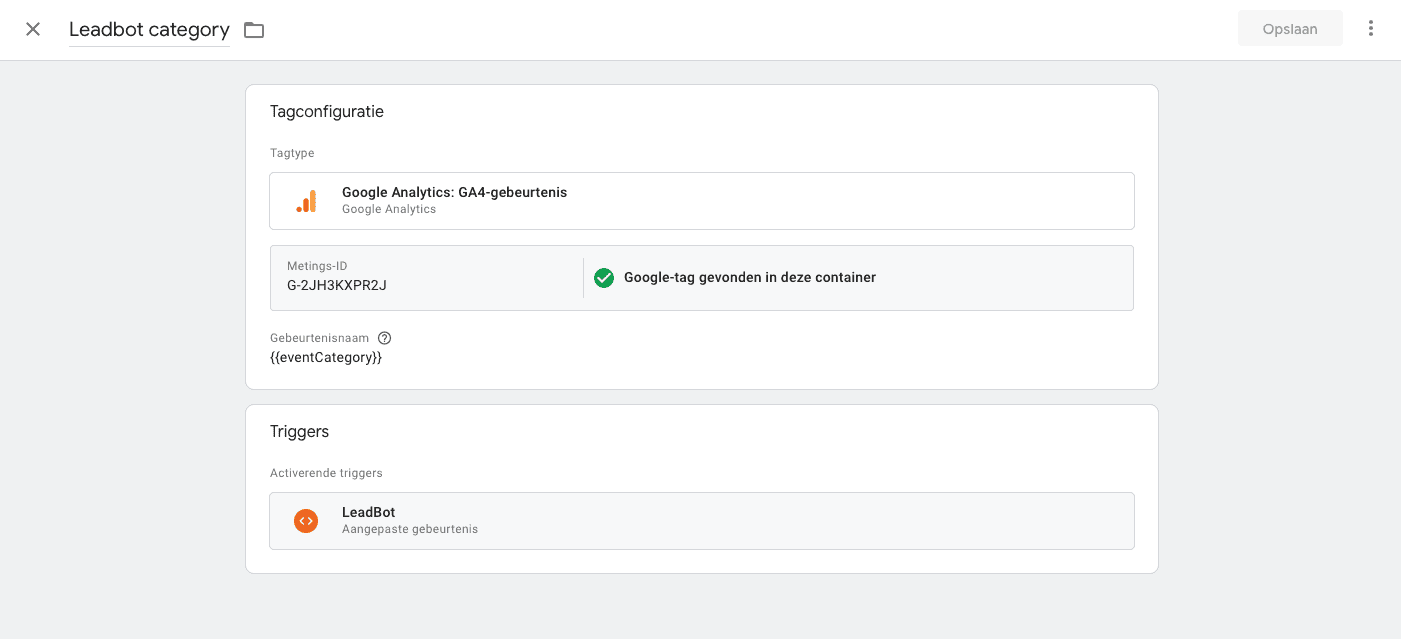Open the Gebeurtenisnaam help question mark icon
Screen dimensions: 1401x639
(385, 338)
